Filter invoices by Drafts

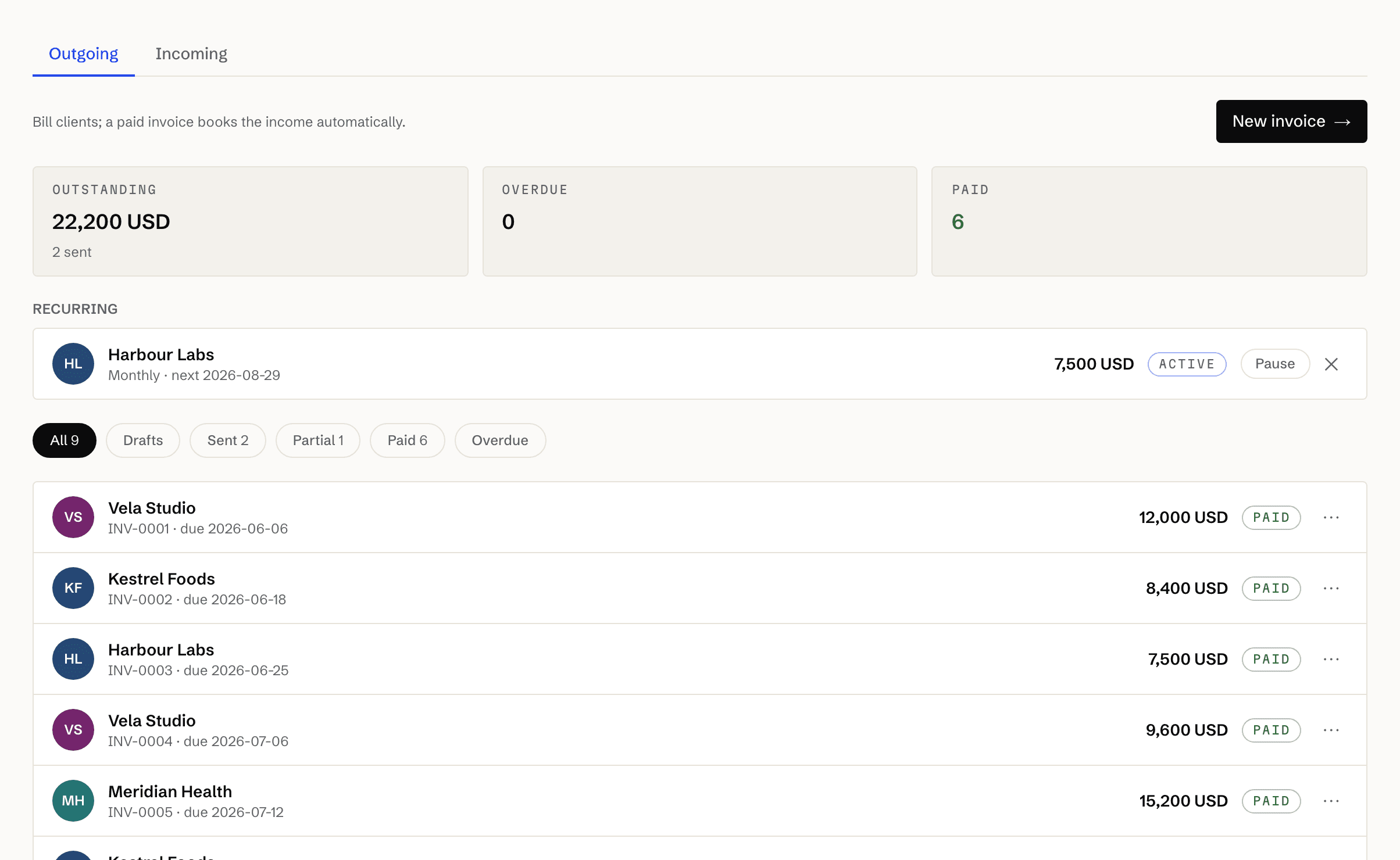[143, 440]
